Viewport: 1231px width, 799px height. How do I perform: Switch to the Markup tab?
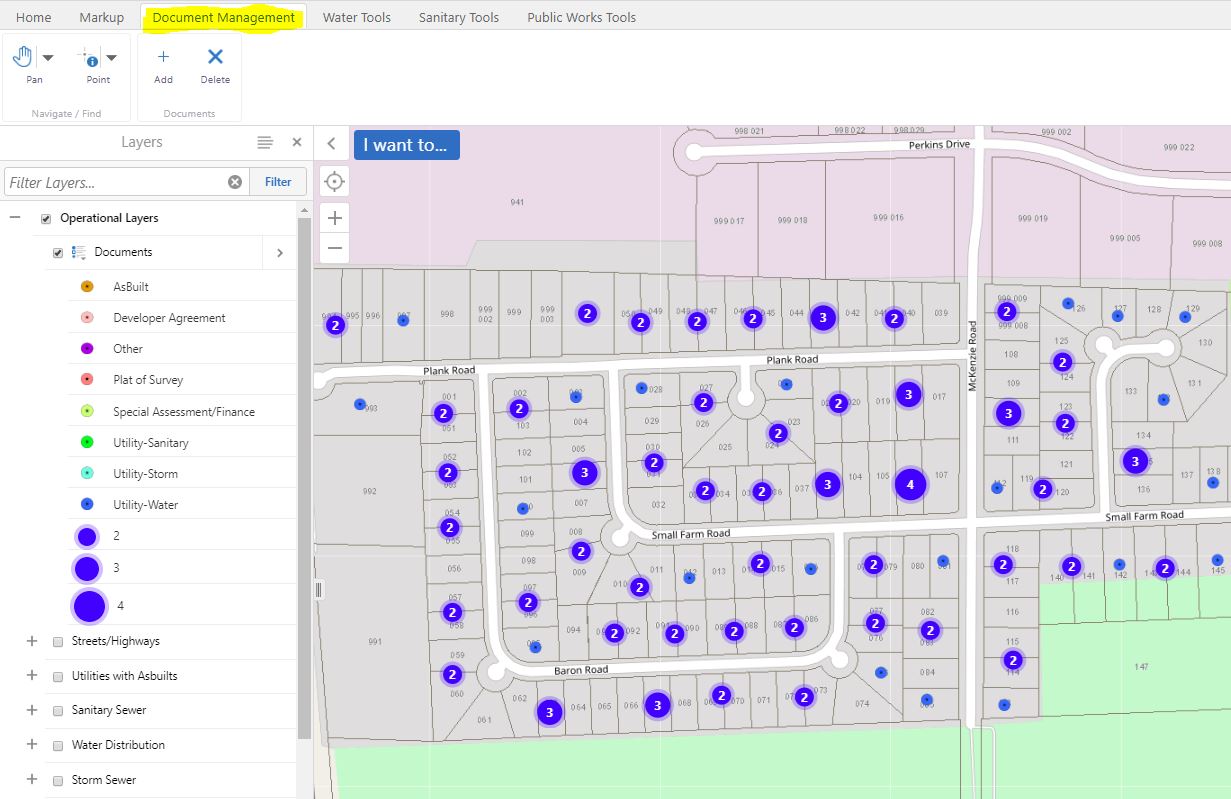click(x=102, y=17)
